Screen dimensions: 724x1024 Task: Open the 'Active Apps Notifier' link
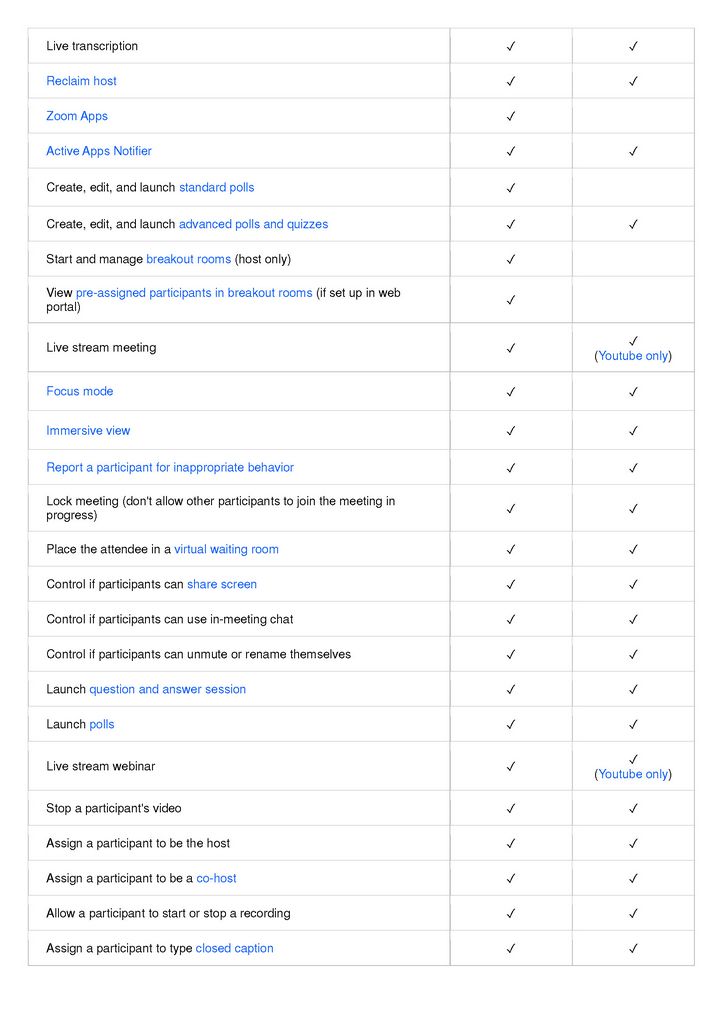tap(99, 151)
